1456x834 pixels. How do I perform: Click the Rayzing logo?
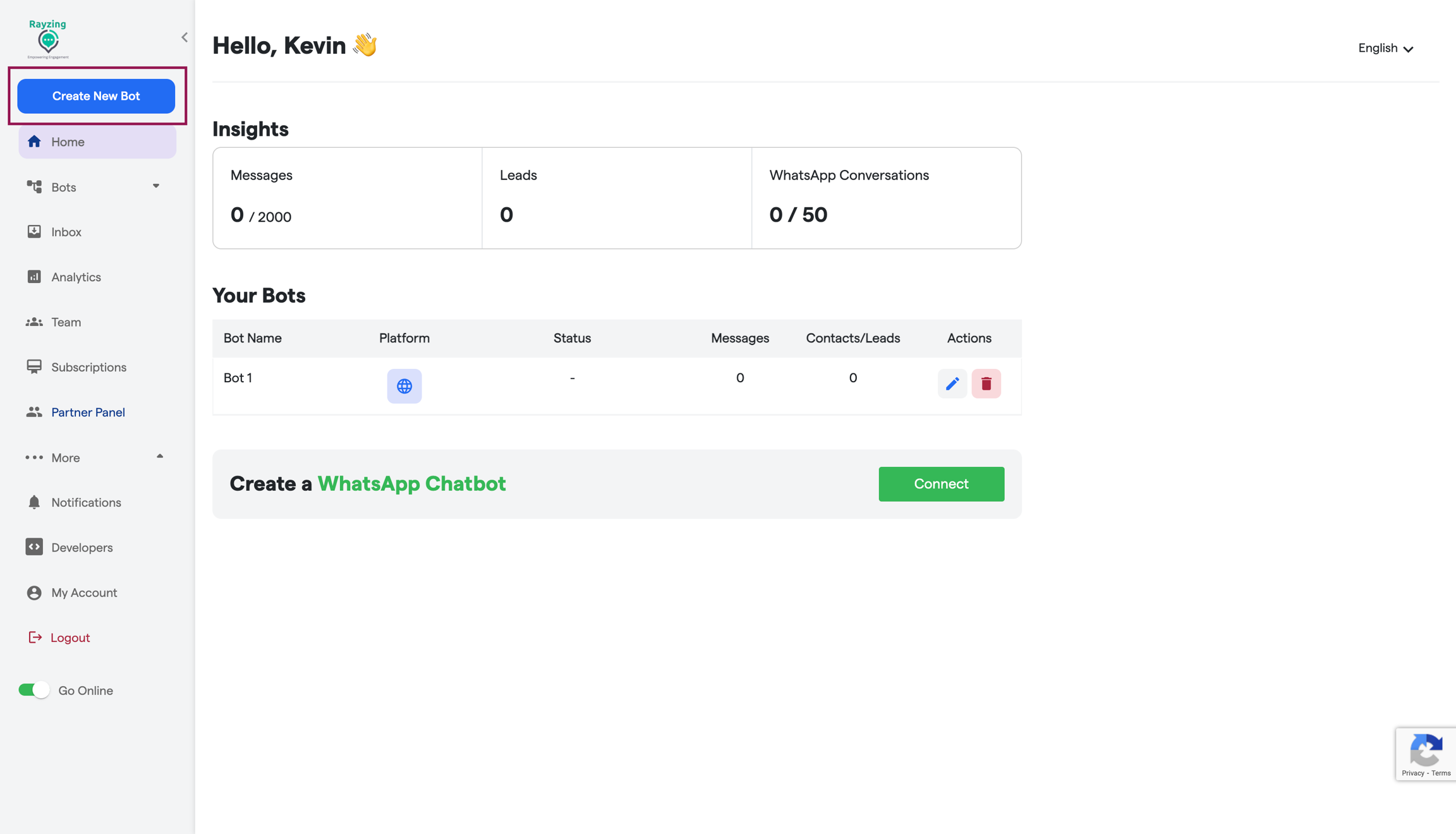[48, 39]
